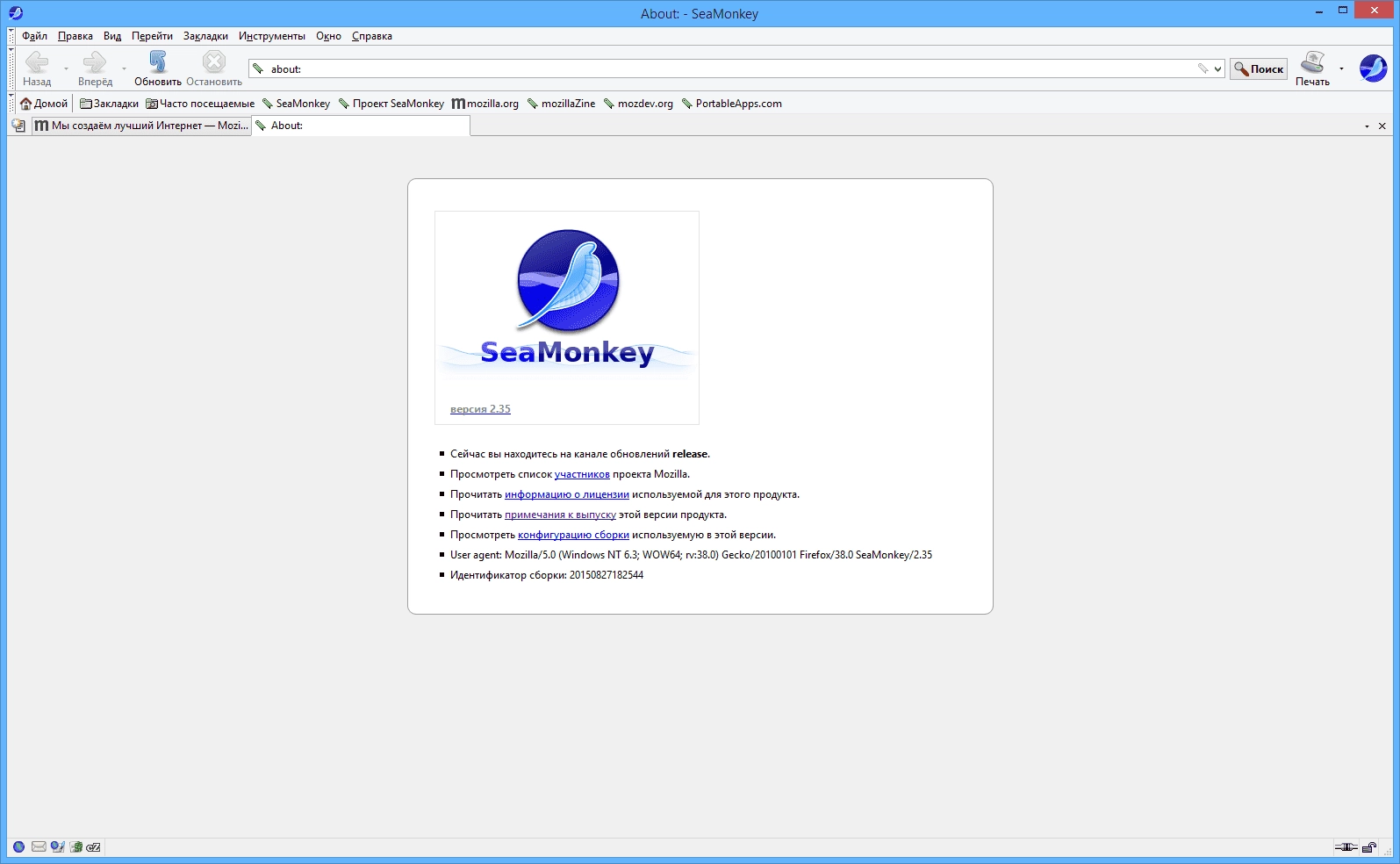
Task: Open the Часто посещаемые folder
Action: (x=200, y=104)
